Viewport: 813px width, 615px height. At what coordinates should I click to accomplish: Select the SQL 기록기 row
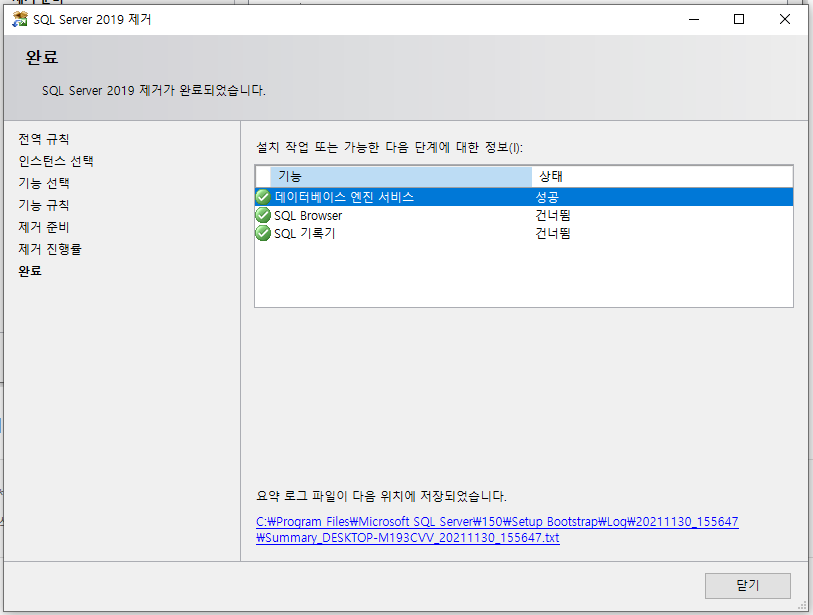(x=524, y=233)
